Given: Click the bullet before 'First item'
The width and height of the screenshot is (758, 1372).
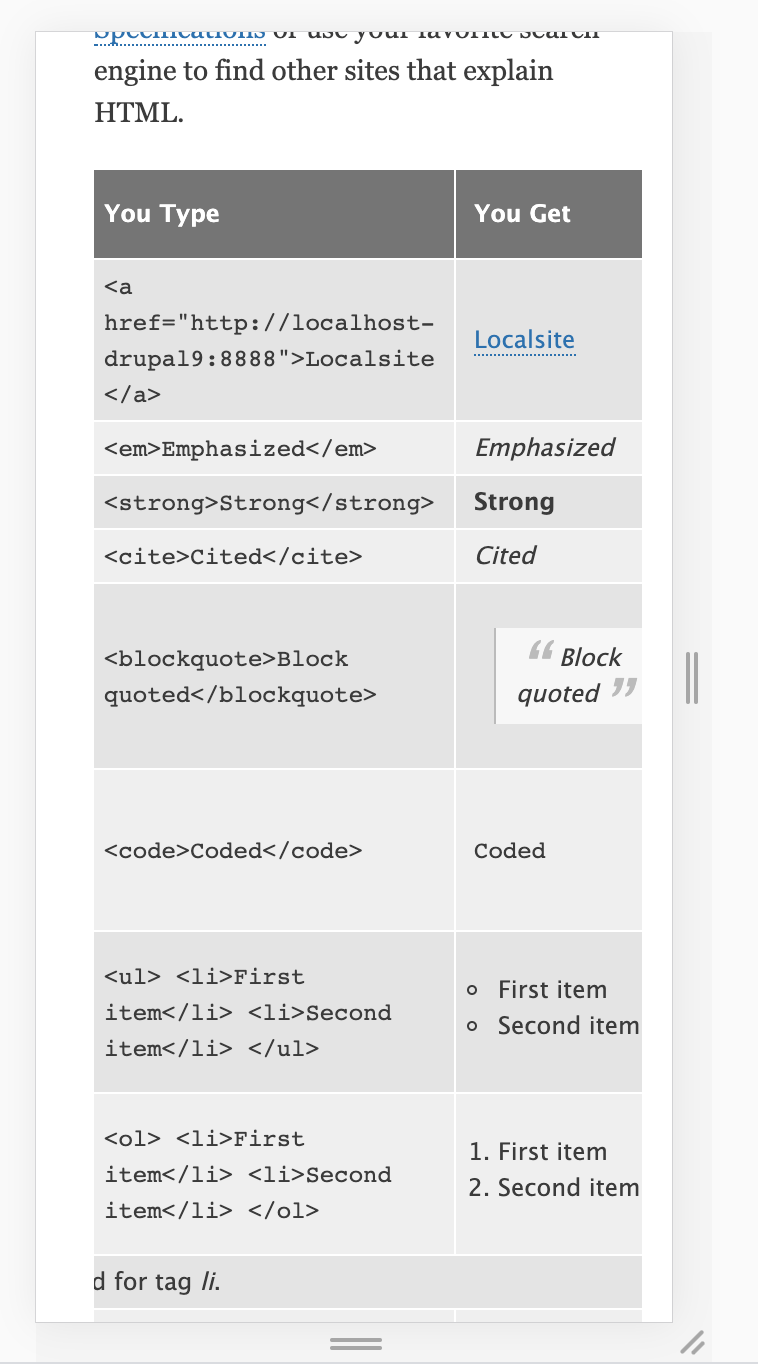Looking at the screenshot, I should 472,990.
